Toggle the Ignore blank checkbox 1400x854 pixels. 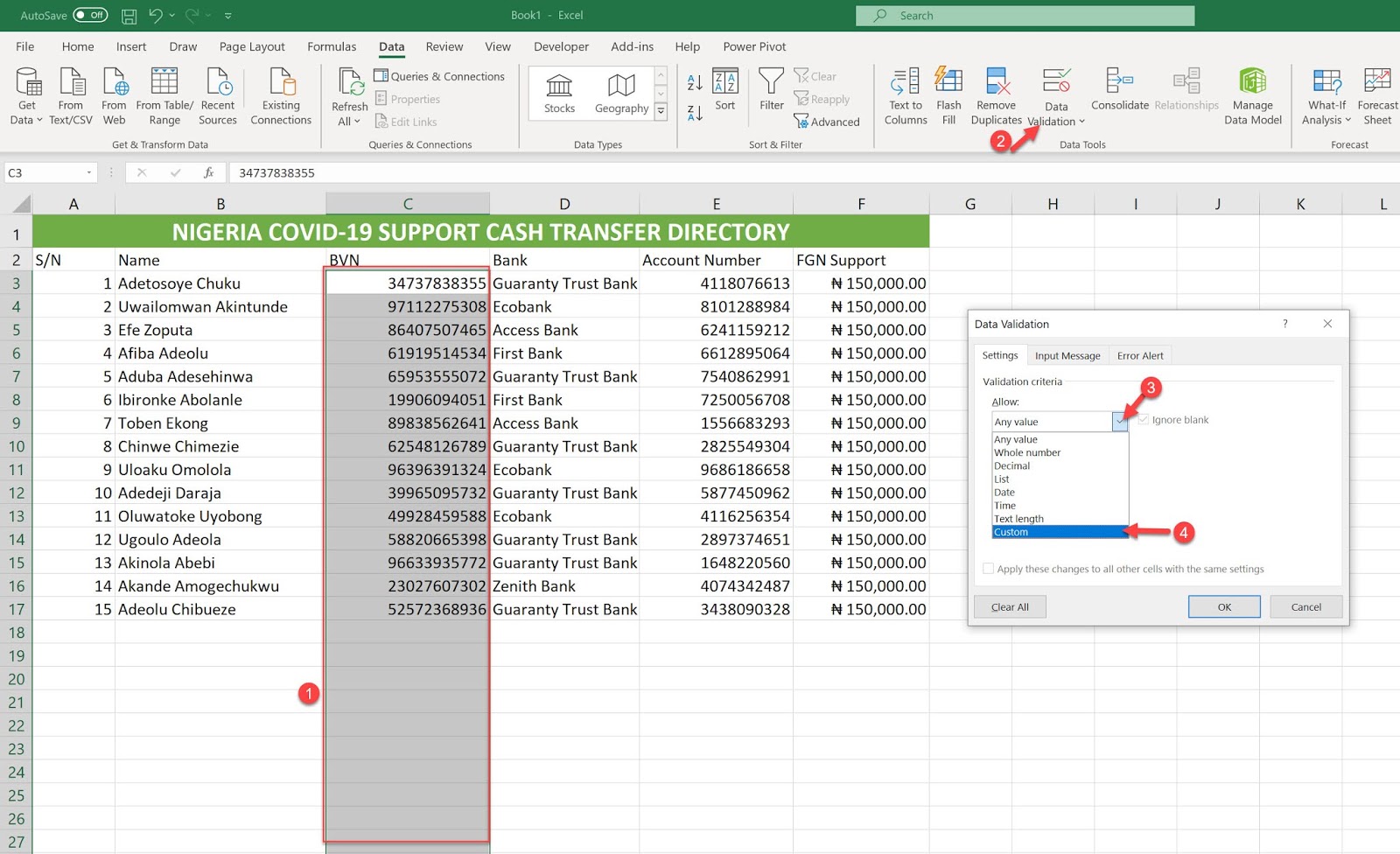pos(1144,419)
